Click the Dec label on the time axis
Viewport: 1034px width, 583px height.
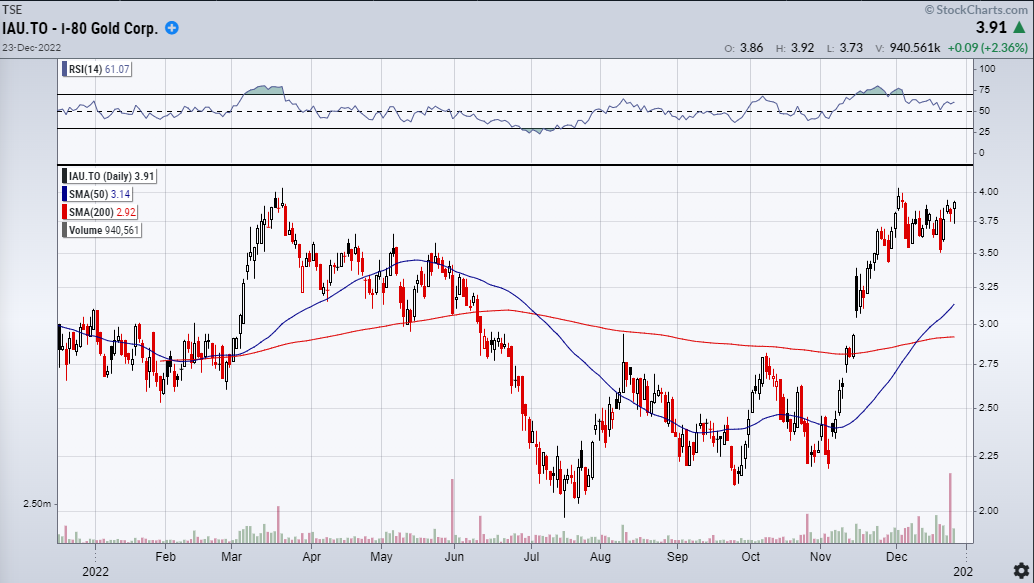click(x=896, y=557)
